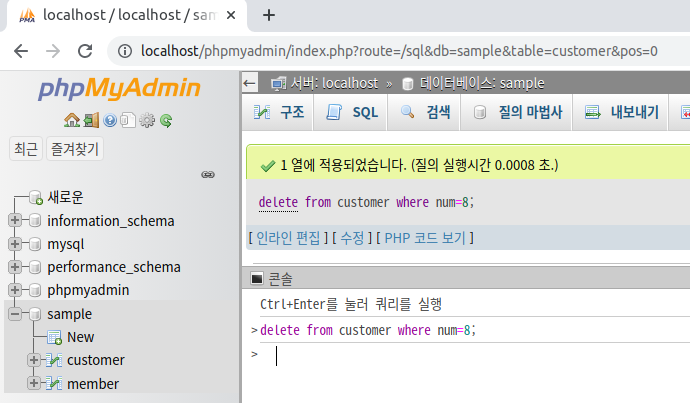690x403 pixels.
Task: Open the customer table
Action: (96, 360)
